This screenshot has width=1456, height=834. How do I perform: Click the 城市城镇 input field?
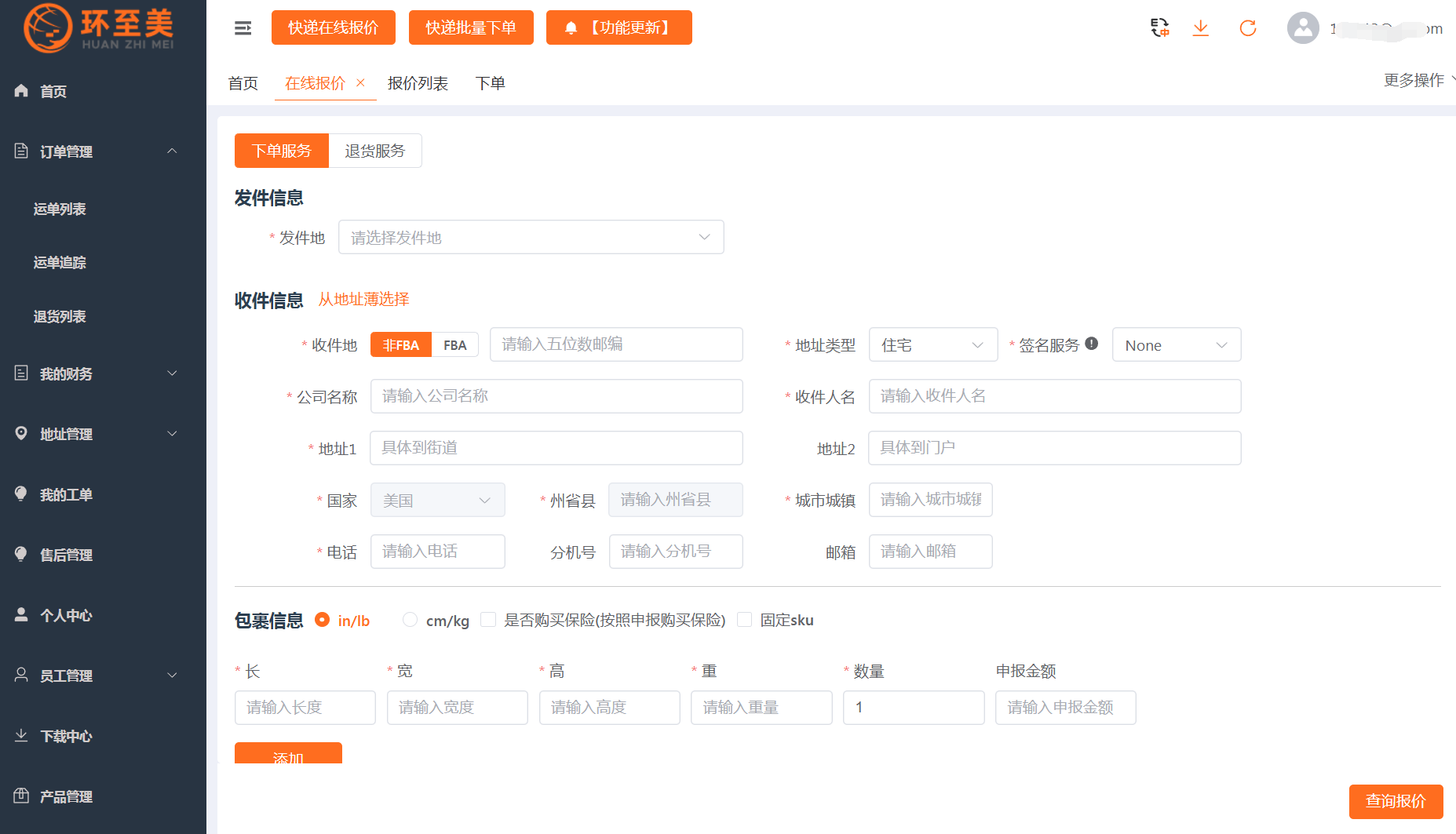(931, 500)
